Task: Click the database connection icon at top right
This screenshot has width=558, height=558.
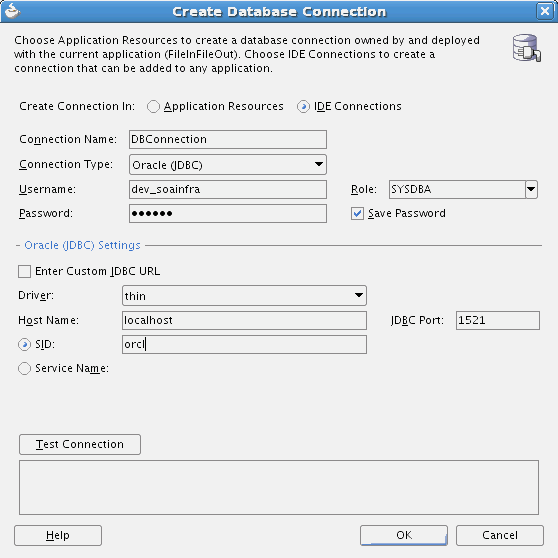Action: coord(527,48)
